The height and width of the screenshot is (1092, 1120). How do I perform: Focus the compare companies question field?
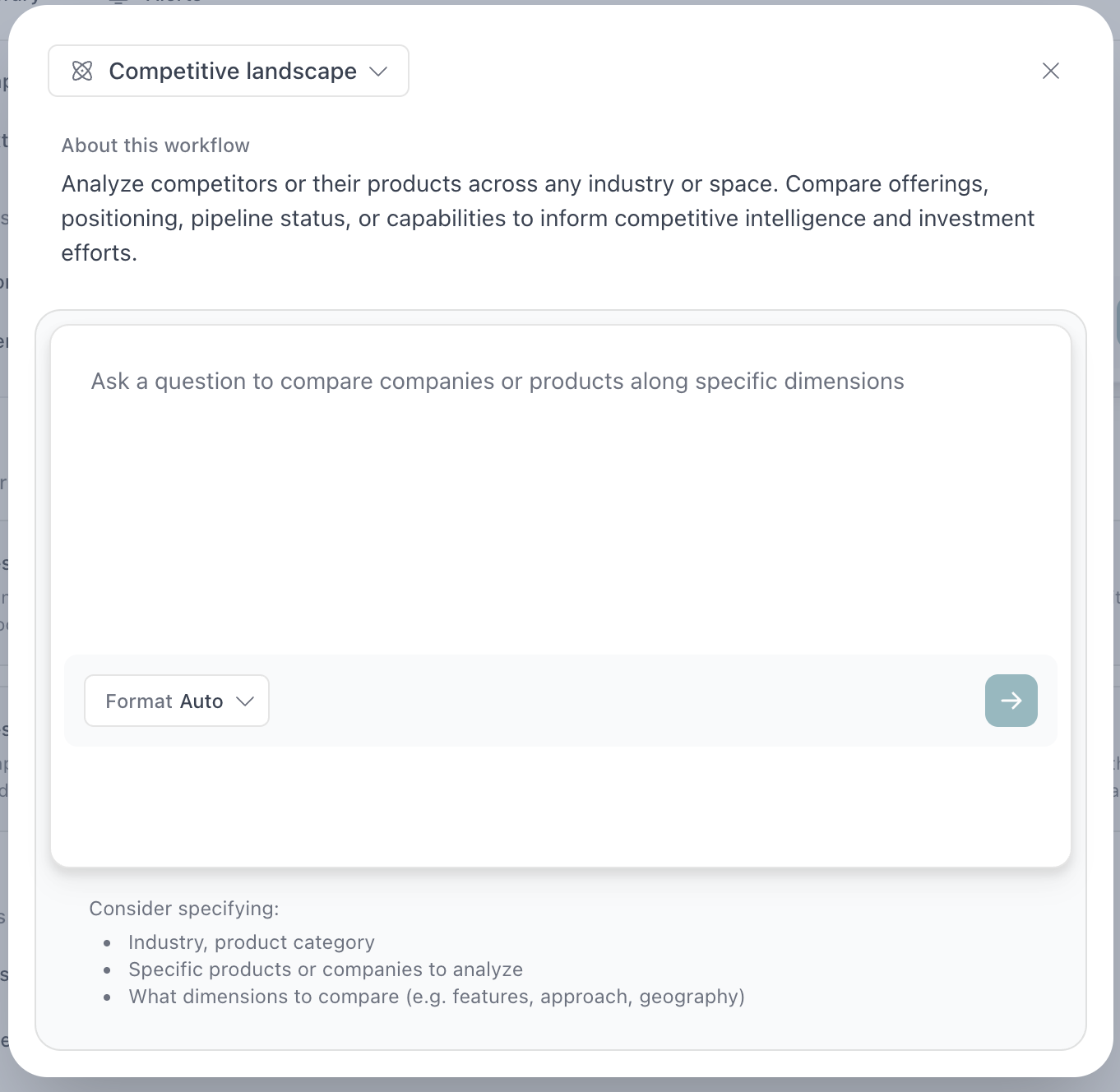(x=497, y=382)
